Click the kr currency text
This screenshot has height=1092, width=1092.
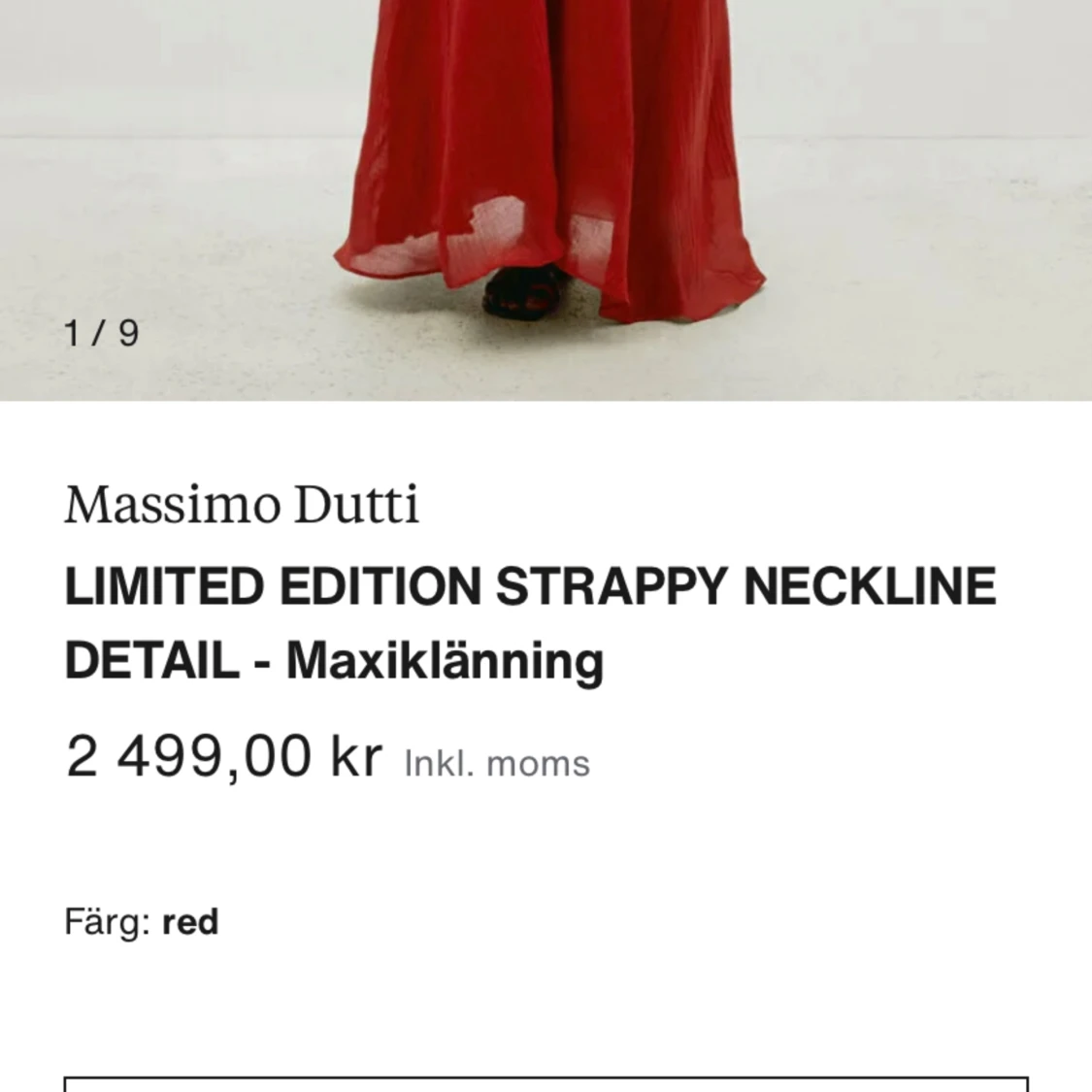coord(356,756)
